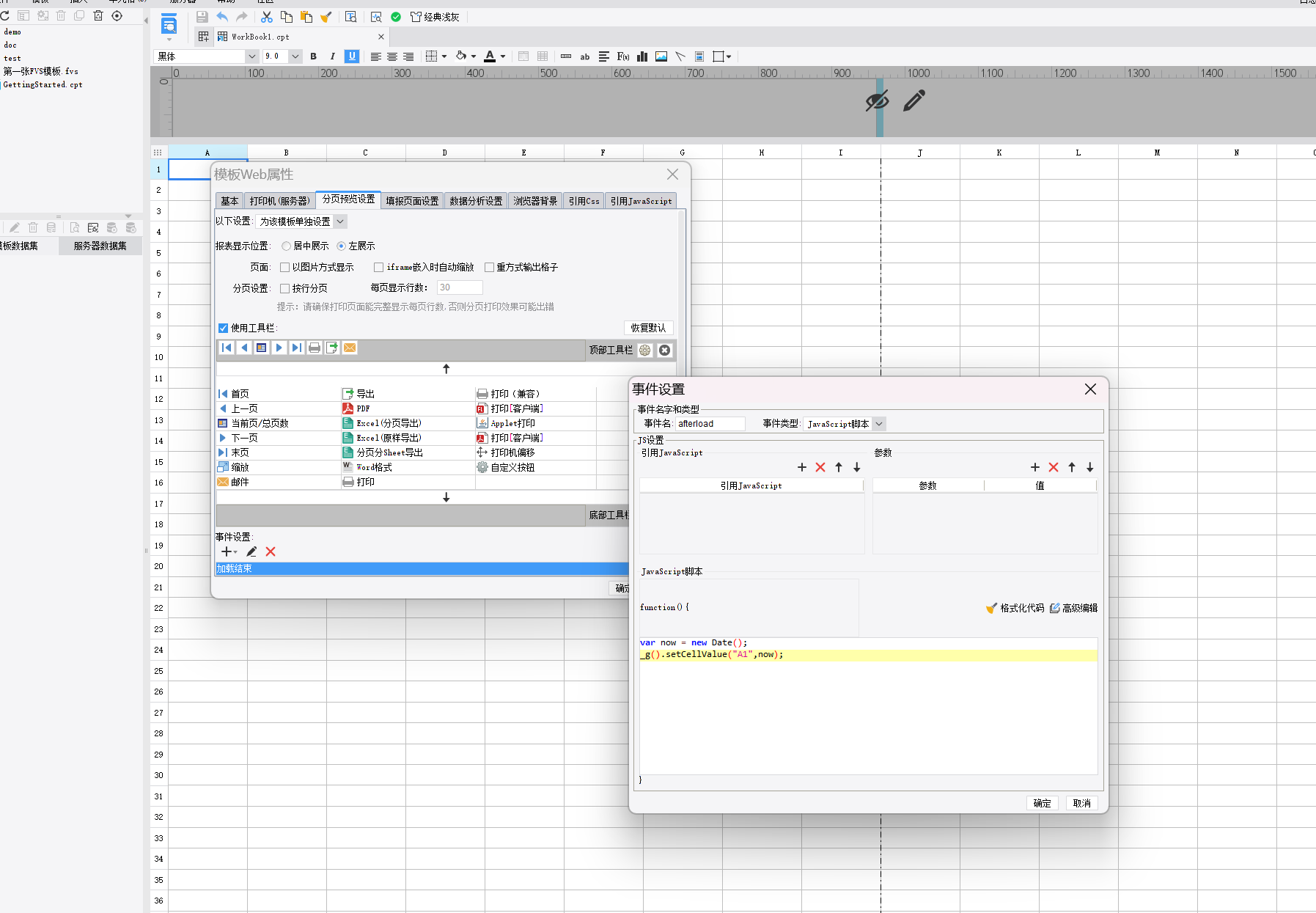Screen dimensions: 1316x913
Task: Click 服务器数据集 tab button
Action: coord(100,246)
